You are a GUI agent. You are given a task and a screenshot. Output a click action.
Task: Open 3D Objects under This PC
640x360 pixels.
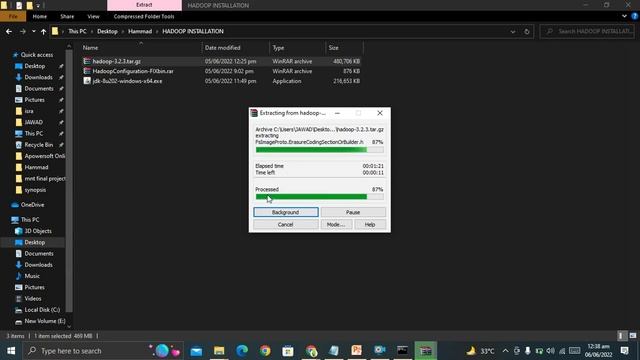pos(38,231)
